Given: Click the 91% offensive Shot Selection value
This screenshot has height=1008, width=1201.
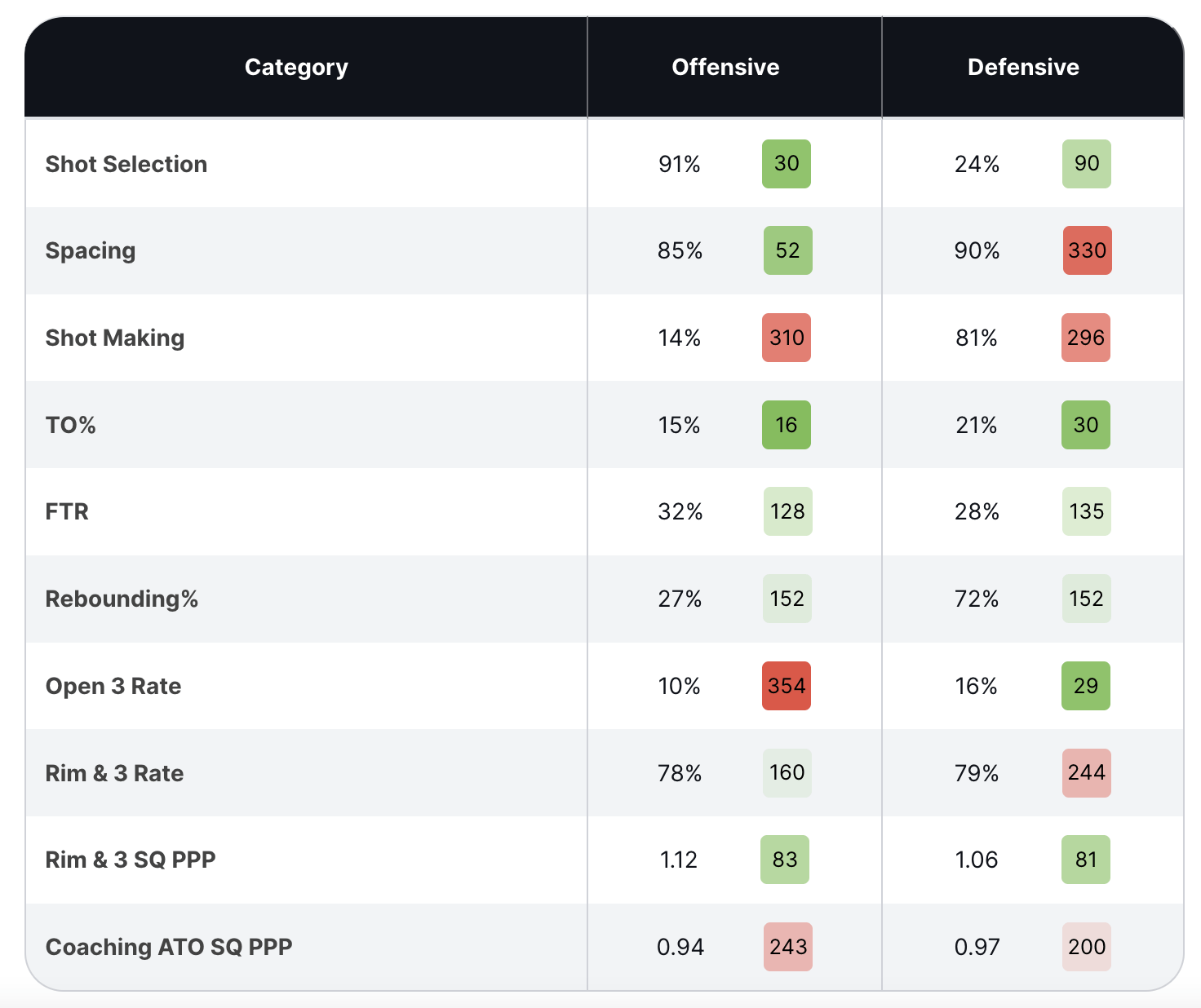Looking at the screenshot, I should pos(680,164).
